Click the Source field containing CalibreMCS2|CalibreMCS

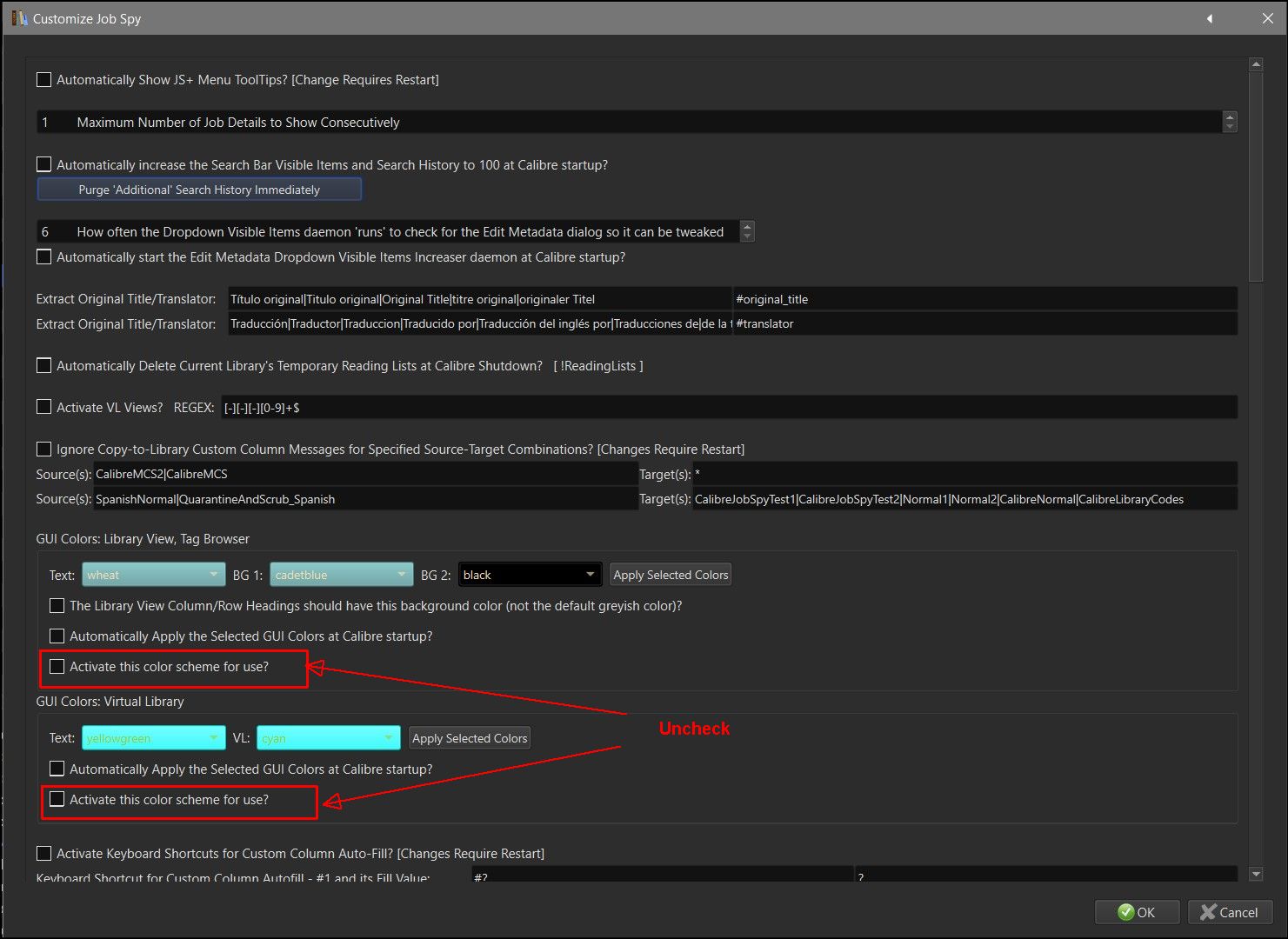click(365, 474)
